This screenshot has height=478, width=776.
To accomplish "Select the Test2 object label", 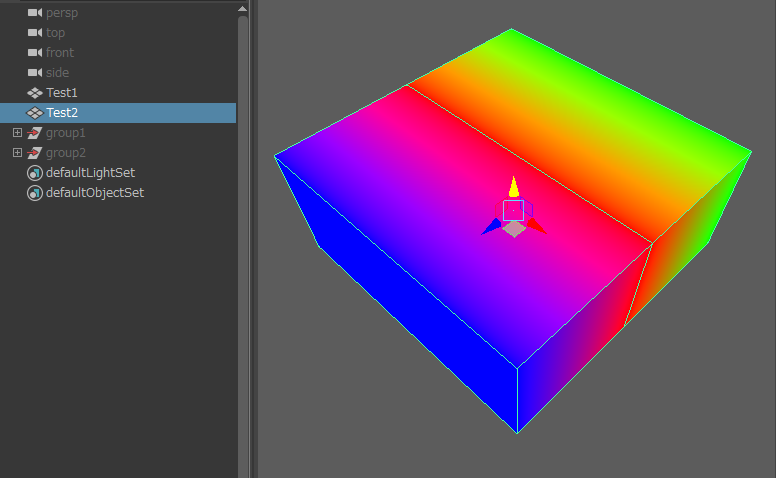I will click(x=62, y=113).
